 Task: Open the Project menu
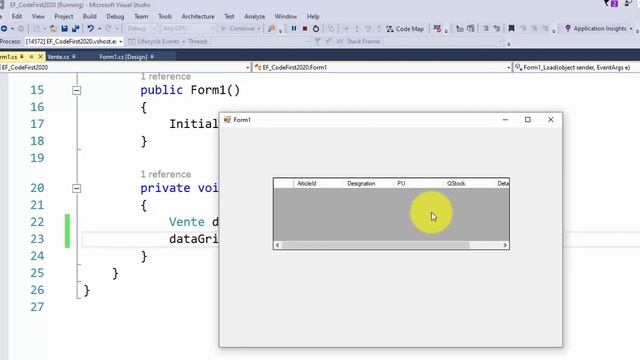click(x=64, y=16)
